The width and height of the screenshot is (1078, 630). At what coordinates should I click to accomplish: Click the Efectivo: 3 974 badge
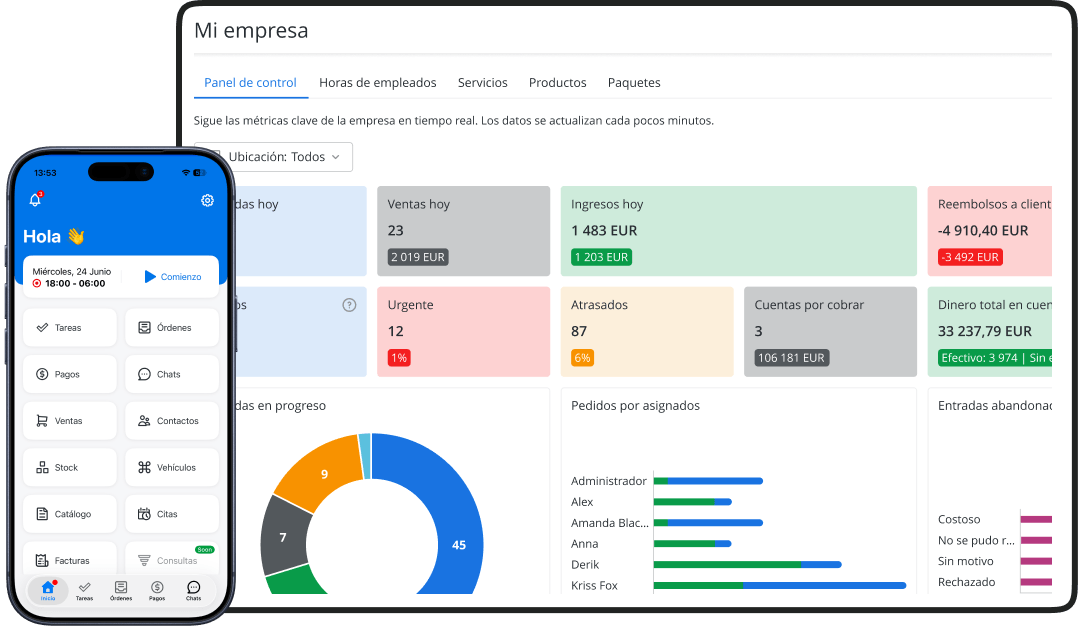[995, 358]
